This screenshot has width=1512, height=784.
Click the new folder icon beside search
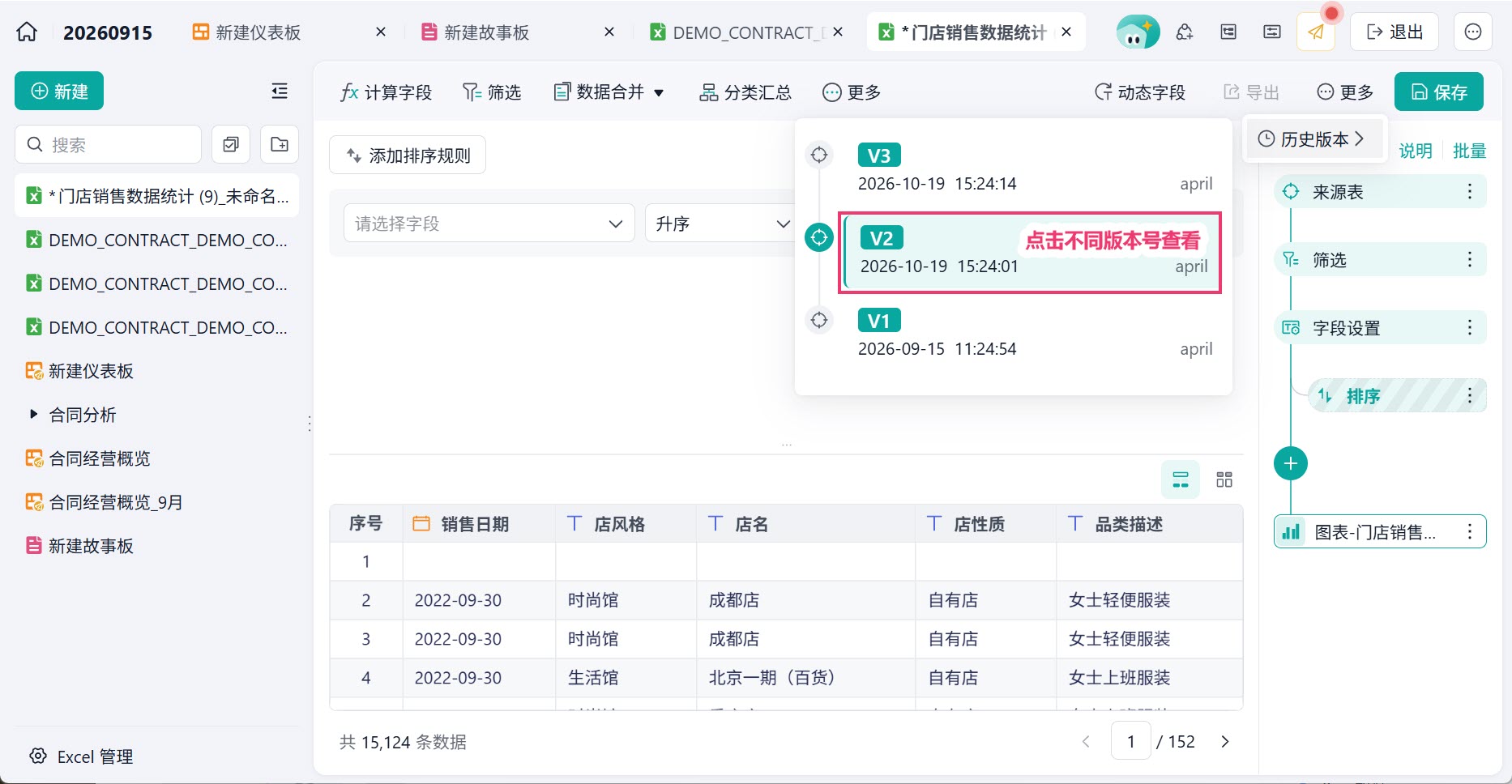pos(280,144)
